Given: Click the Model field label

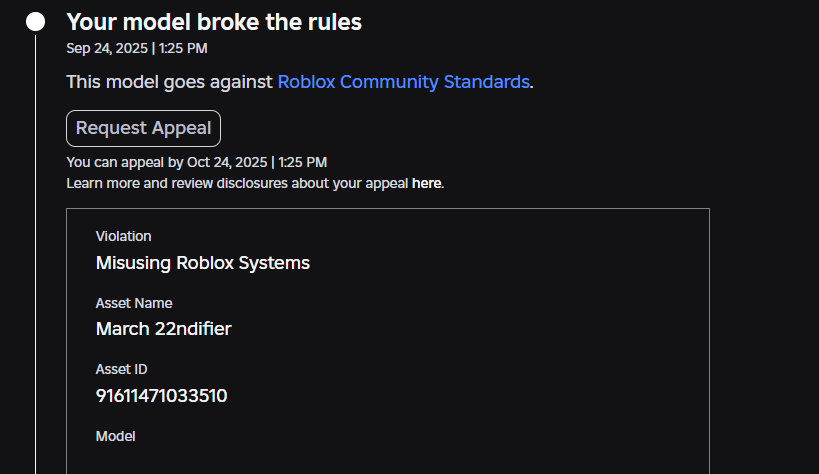Looking at the screenshot, I should pos(116,436).
